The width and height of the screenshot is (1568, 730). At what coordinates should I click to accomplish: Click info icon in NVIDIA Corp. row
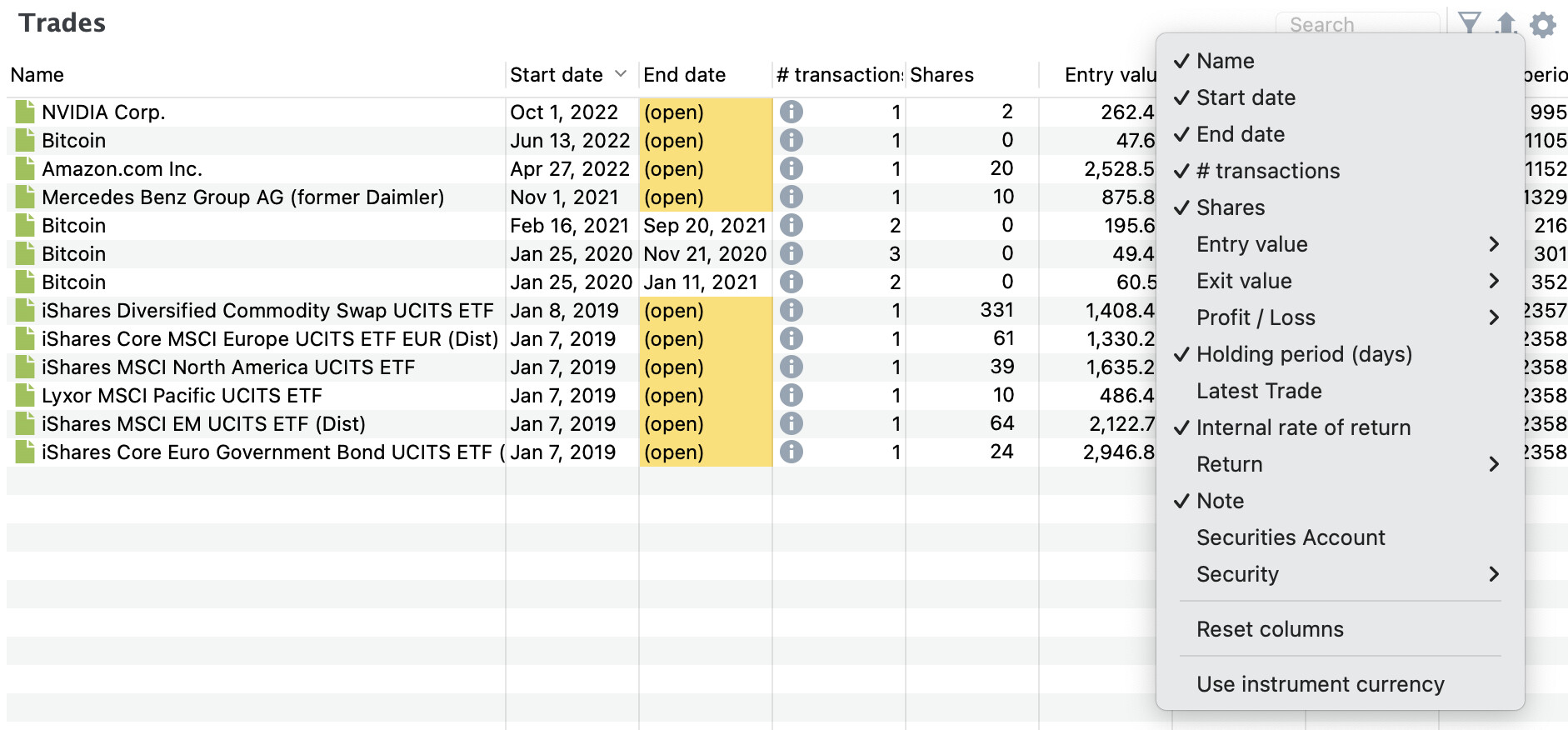tap(791, 112)
